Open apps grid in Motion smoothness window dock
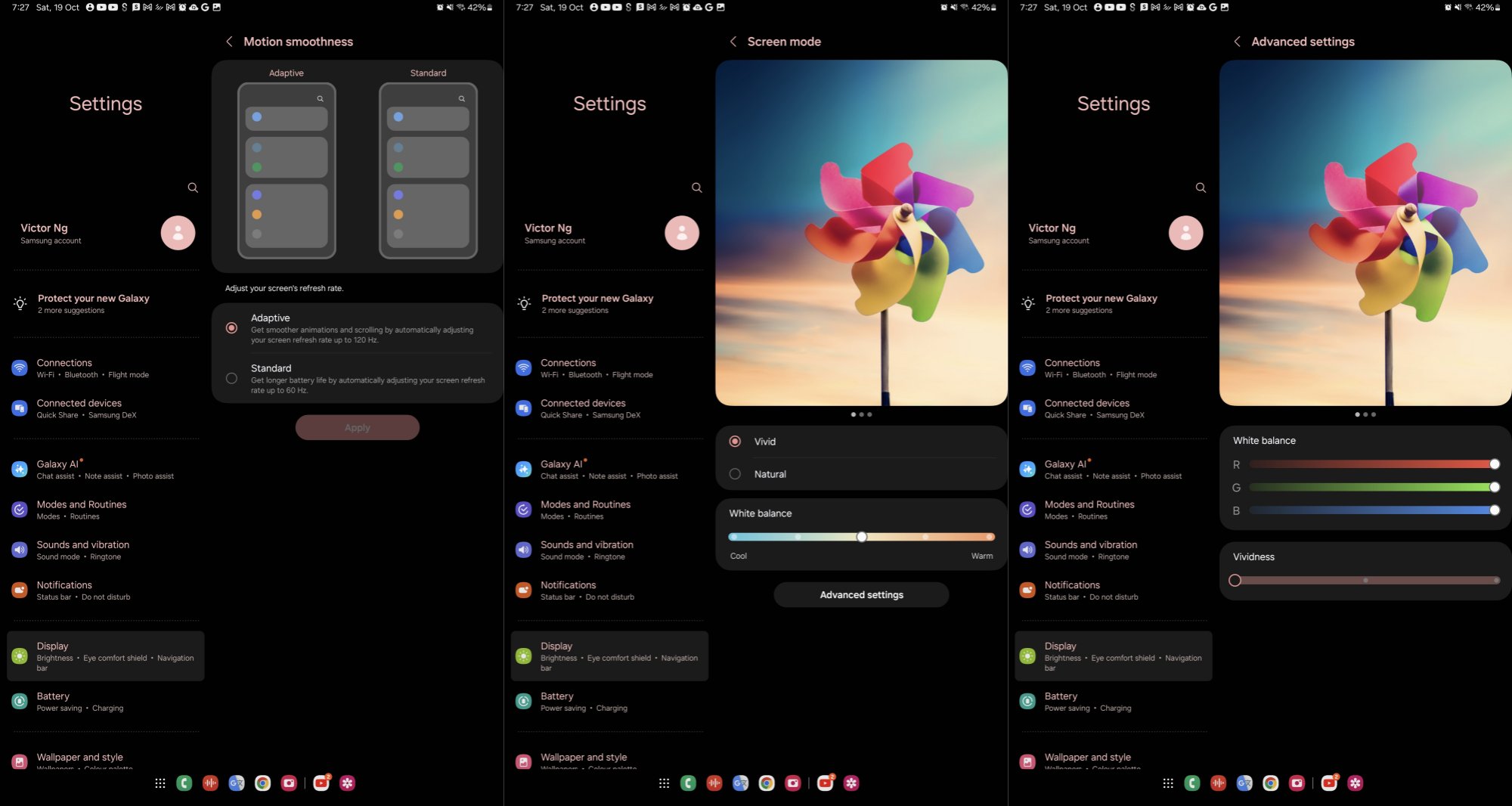Screen dimensions: 1512x806 [160, 783]
